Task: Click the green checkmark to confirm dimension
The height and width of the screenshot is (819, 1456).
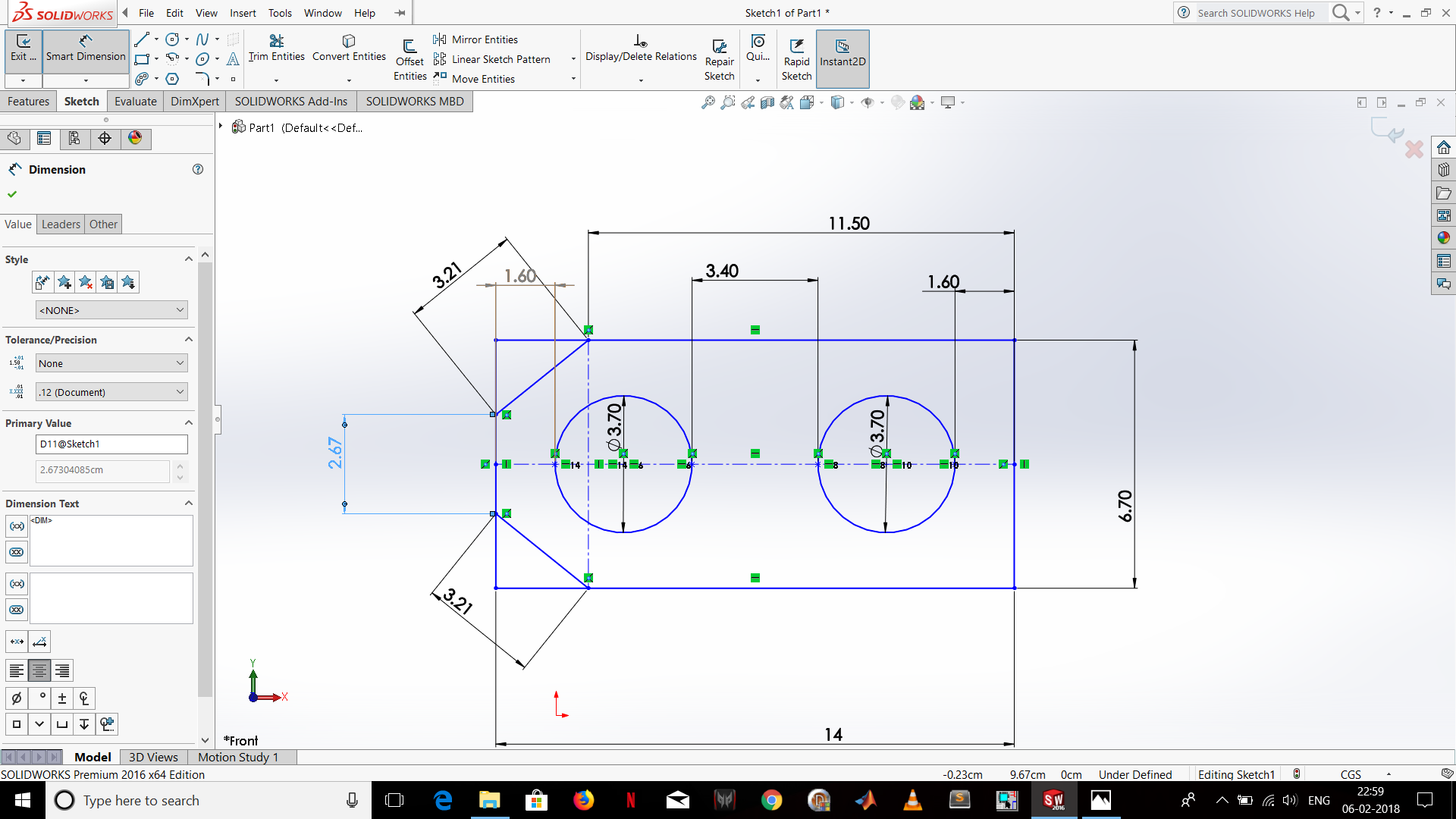Action: point(13,193)
